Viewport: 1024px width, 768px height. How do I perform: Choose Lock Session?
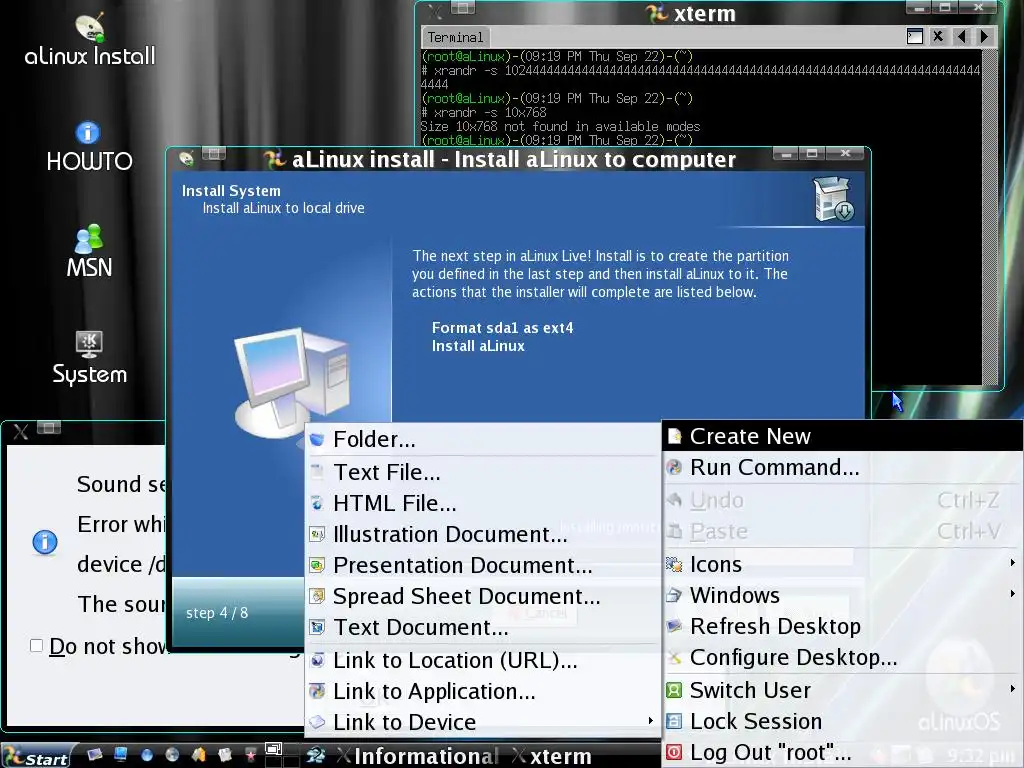[x=842, y=721]
